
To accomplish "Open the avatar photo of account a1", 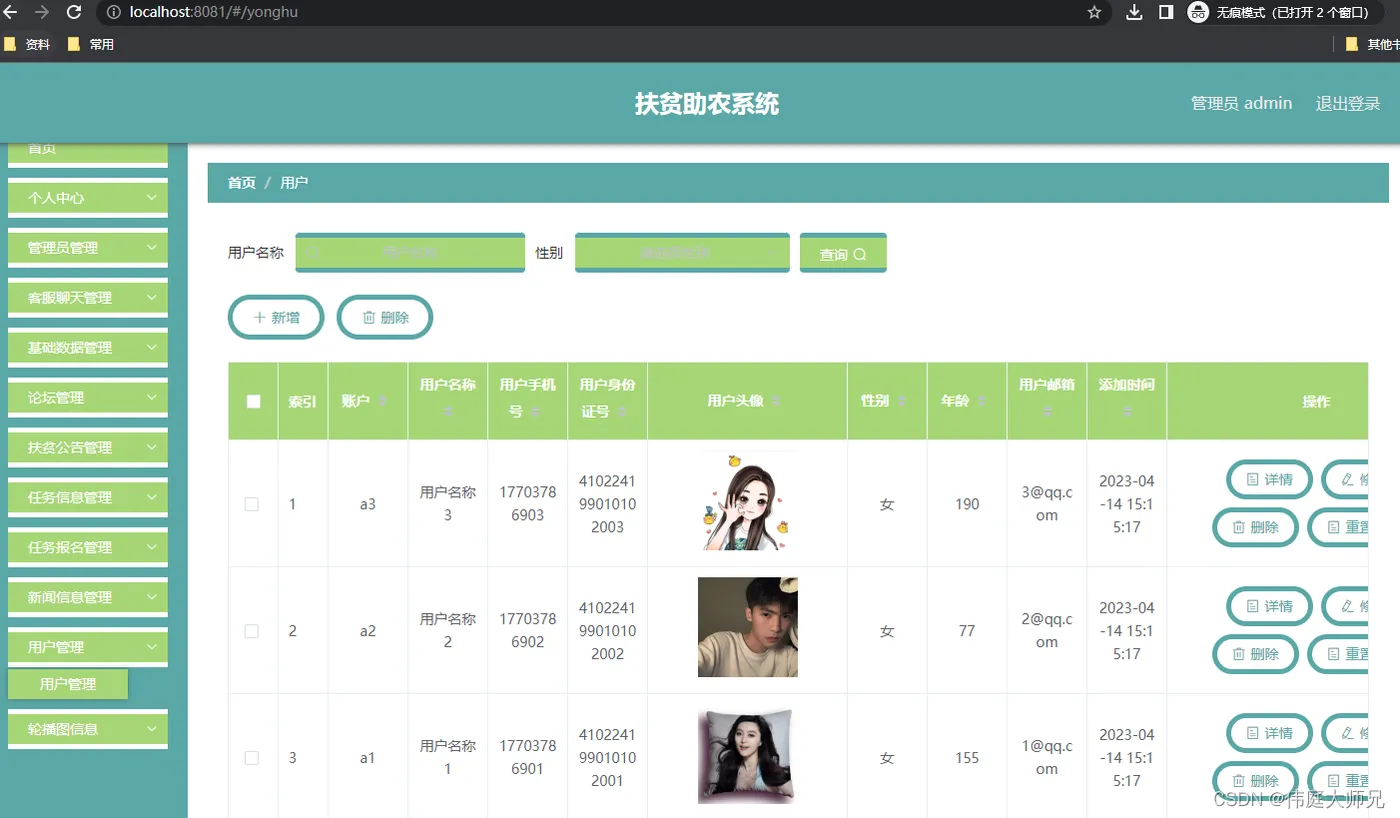I will [747, 756].
